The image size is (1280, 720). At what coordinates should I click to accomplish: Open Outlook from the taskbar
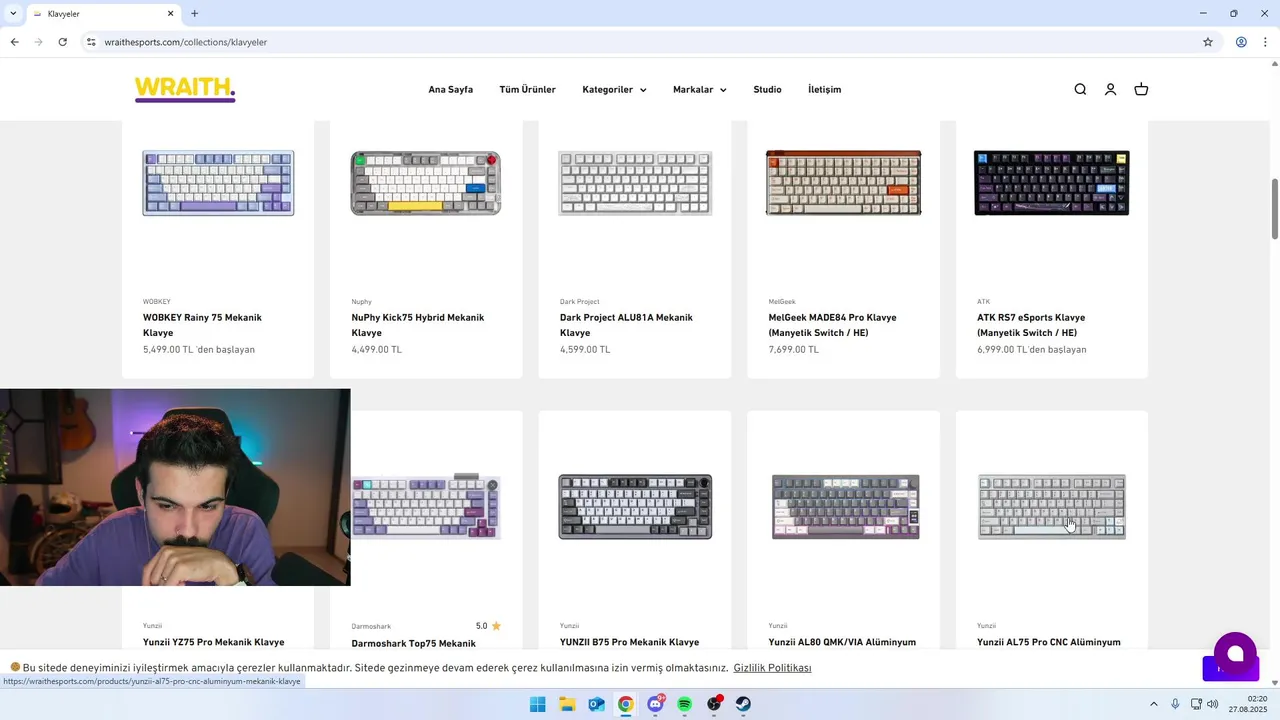[596, 704]
